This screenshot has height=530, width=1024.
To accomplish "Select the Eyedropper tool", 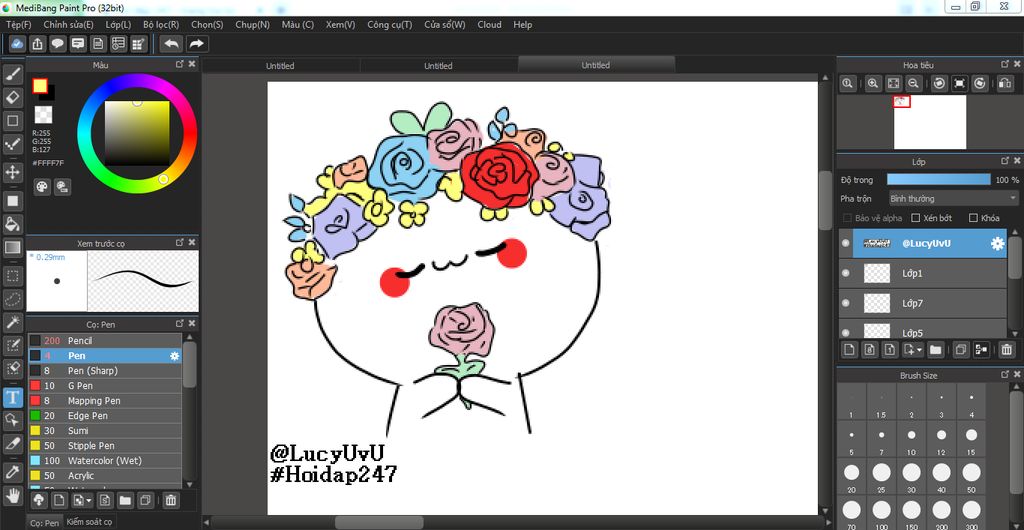I will click(x=12, y=472).
